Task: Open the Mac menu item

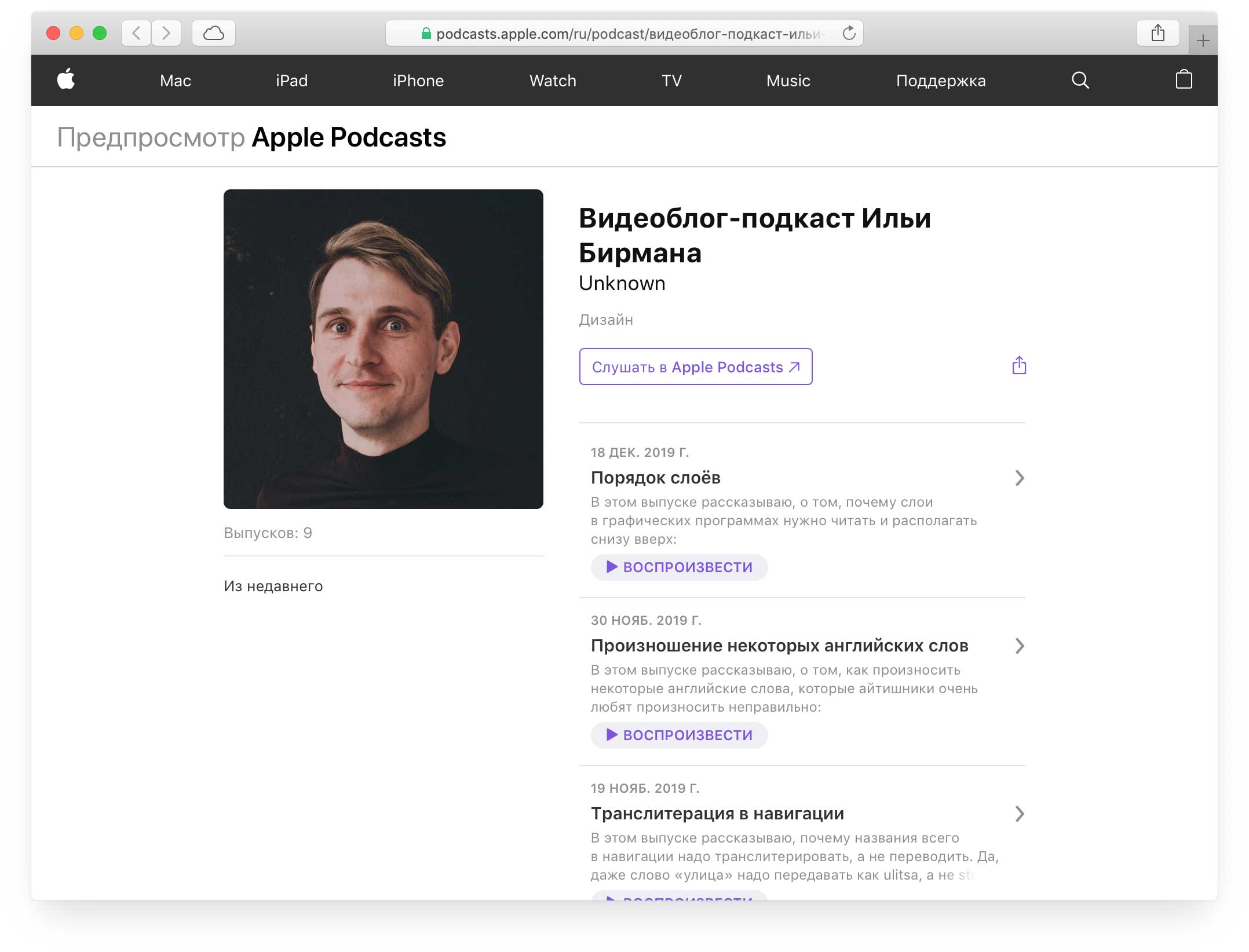Action: click(x=176, y=80)
